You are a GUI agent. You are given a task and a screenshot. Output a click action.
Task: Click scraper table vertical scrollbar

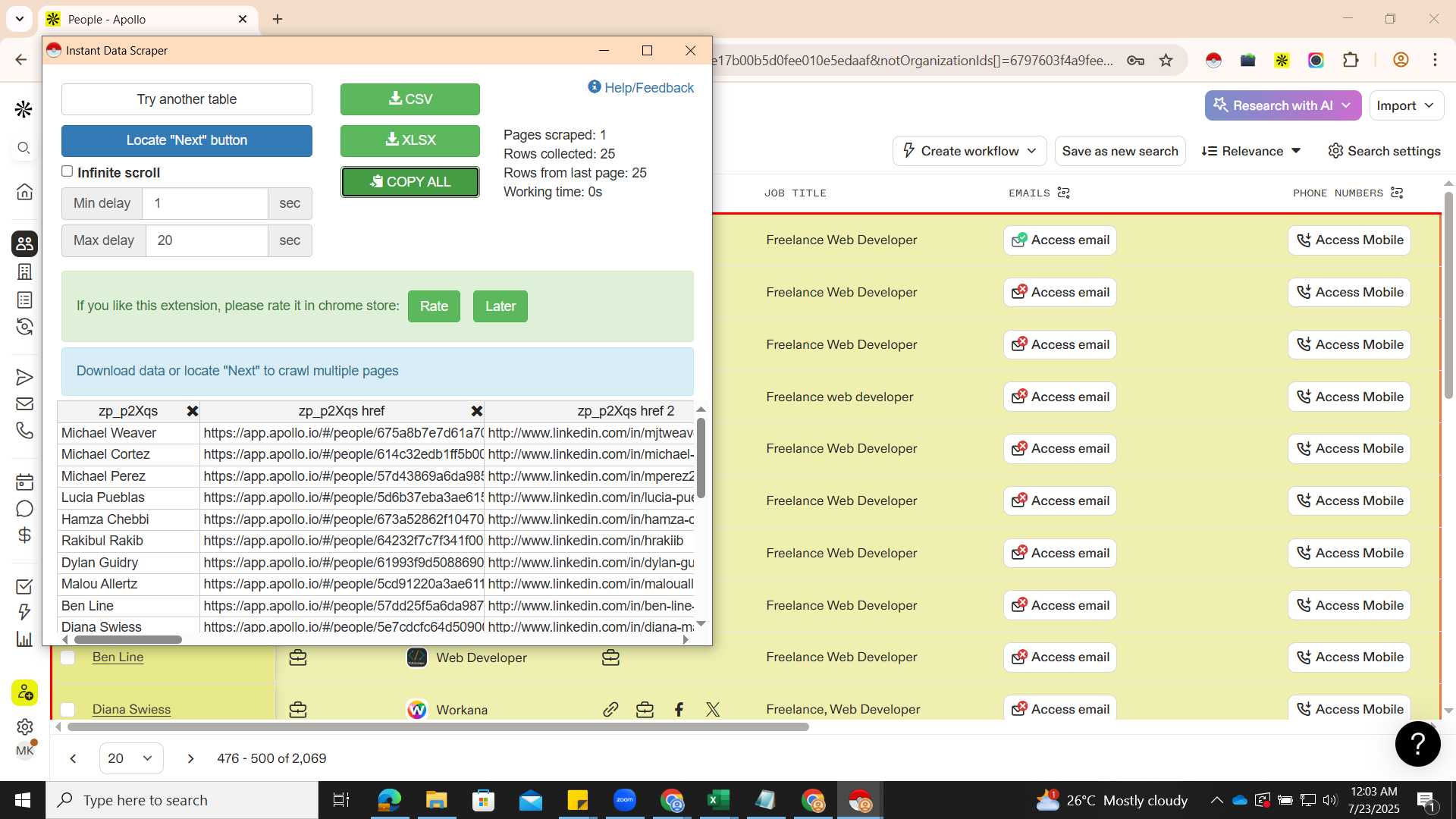701,458
